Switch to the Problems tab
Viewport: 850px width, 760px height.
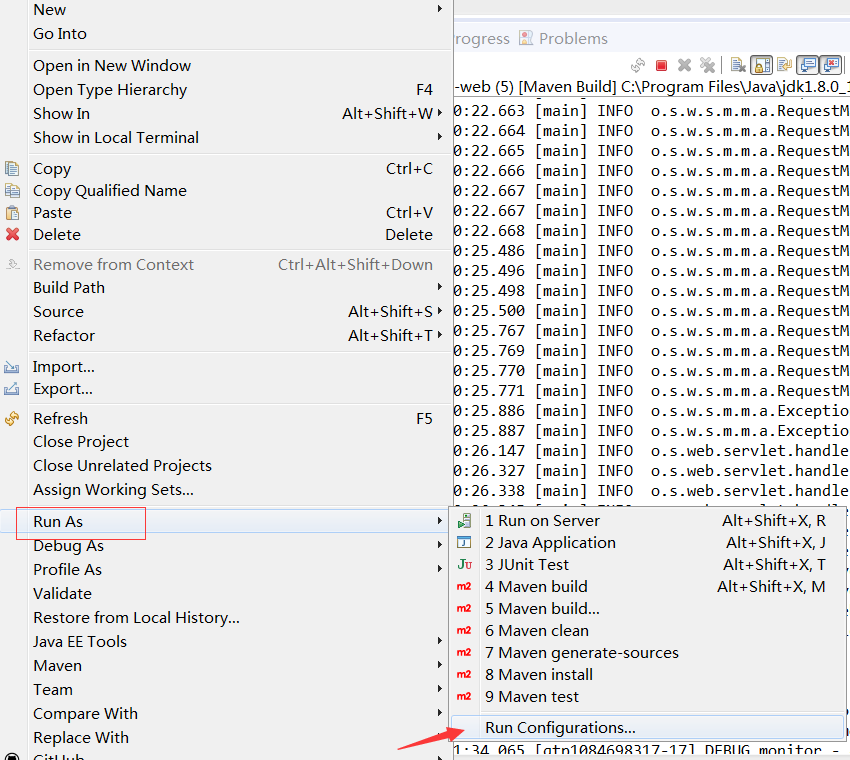click(x=563, y=38)
